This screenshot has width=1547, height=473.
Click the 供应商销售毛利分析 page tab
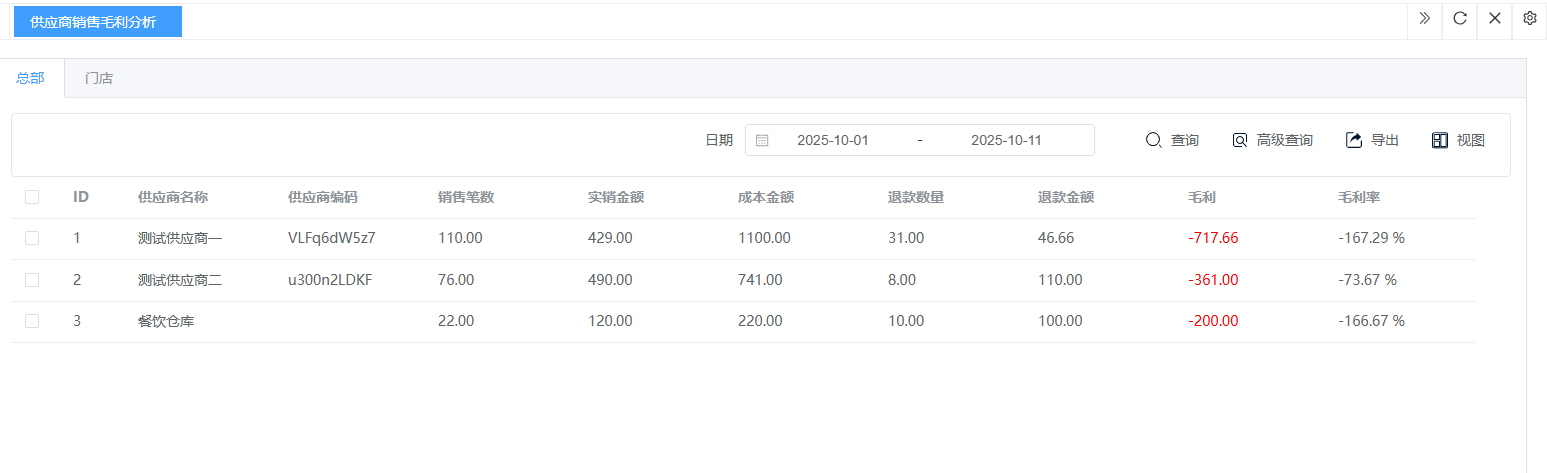(97, 22)
